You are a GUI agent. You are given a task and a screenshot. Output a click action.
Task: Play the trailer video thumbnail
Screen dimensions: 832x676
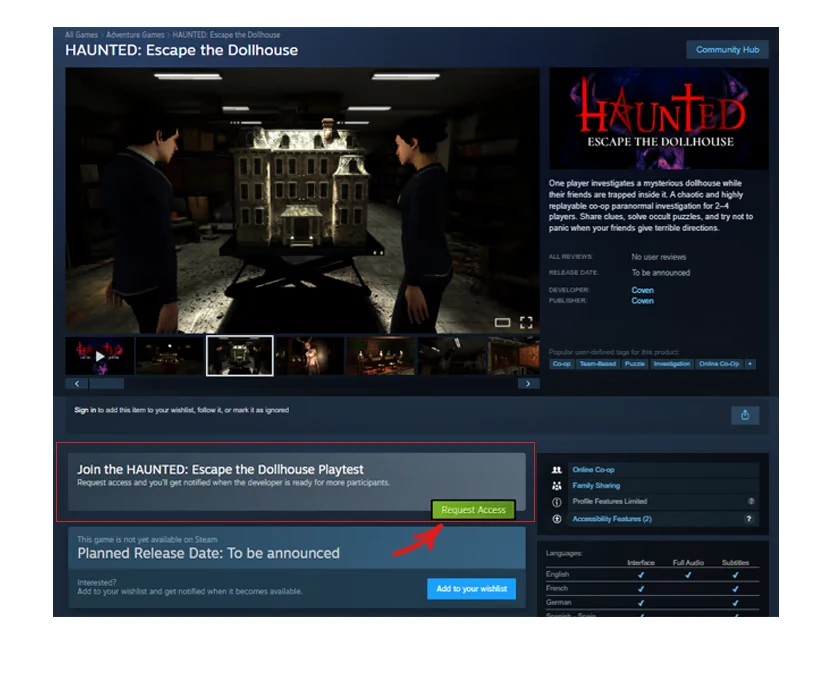coord(99,356)
